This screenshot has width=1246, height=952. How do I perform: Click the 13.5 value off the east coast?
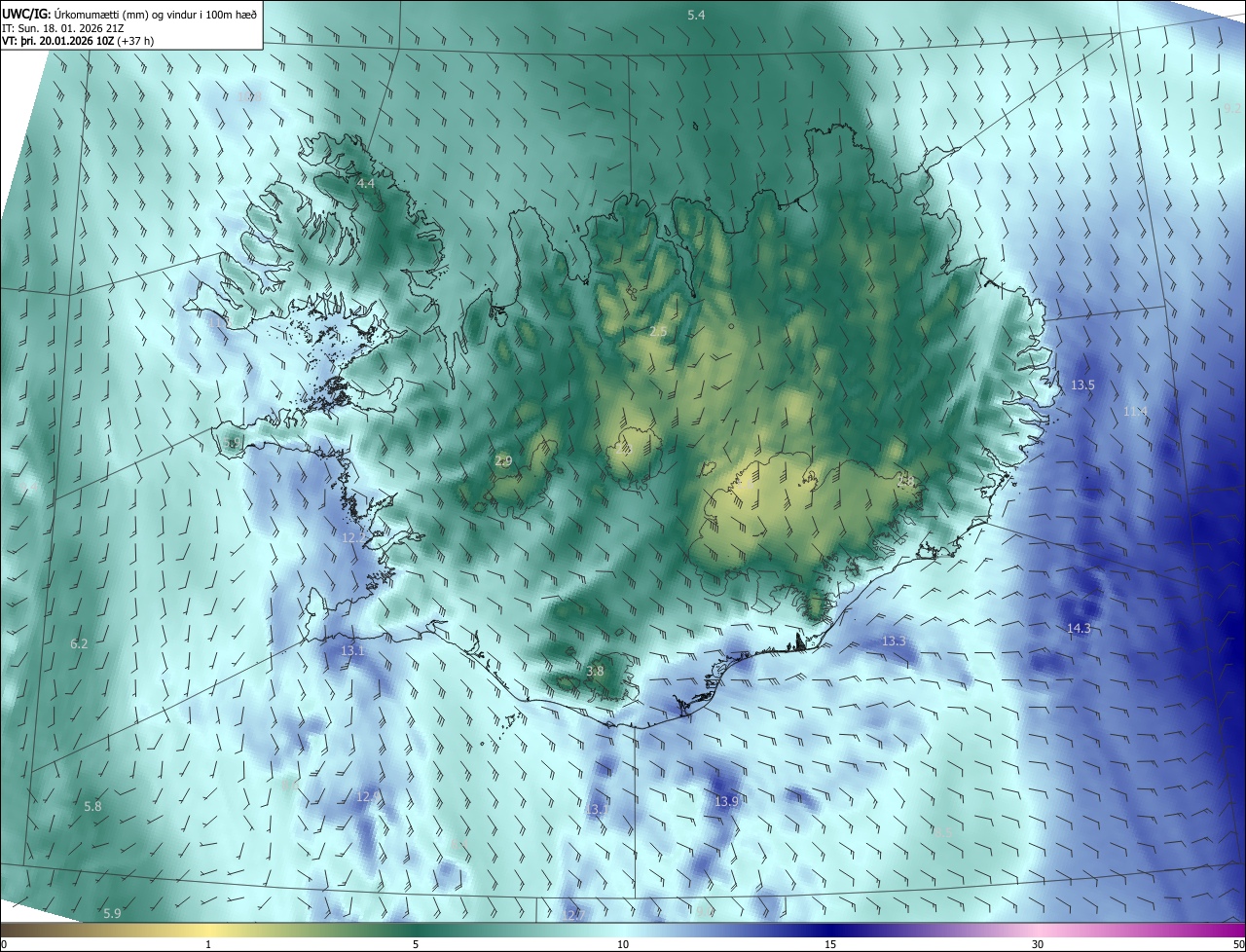(1082, 385)
